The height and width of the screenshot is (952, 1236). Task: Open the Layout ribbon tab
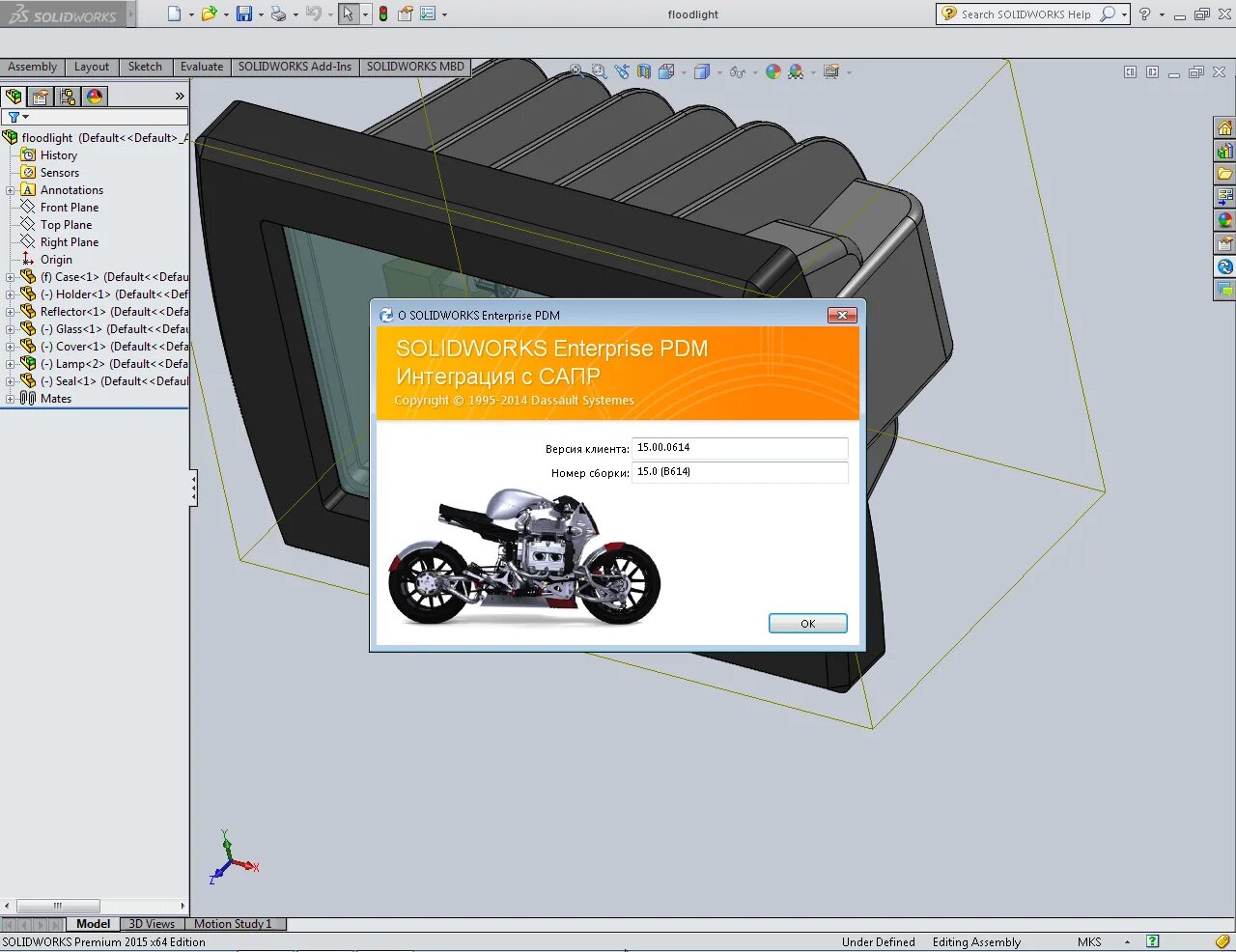(x=92, y=67)
